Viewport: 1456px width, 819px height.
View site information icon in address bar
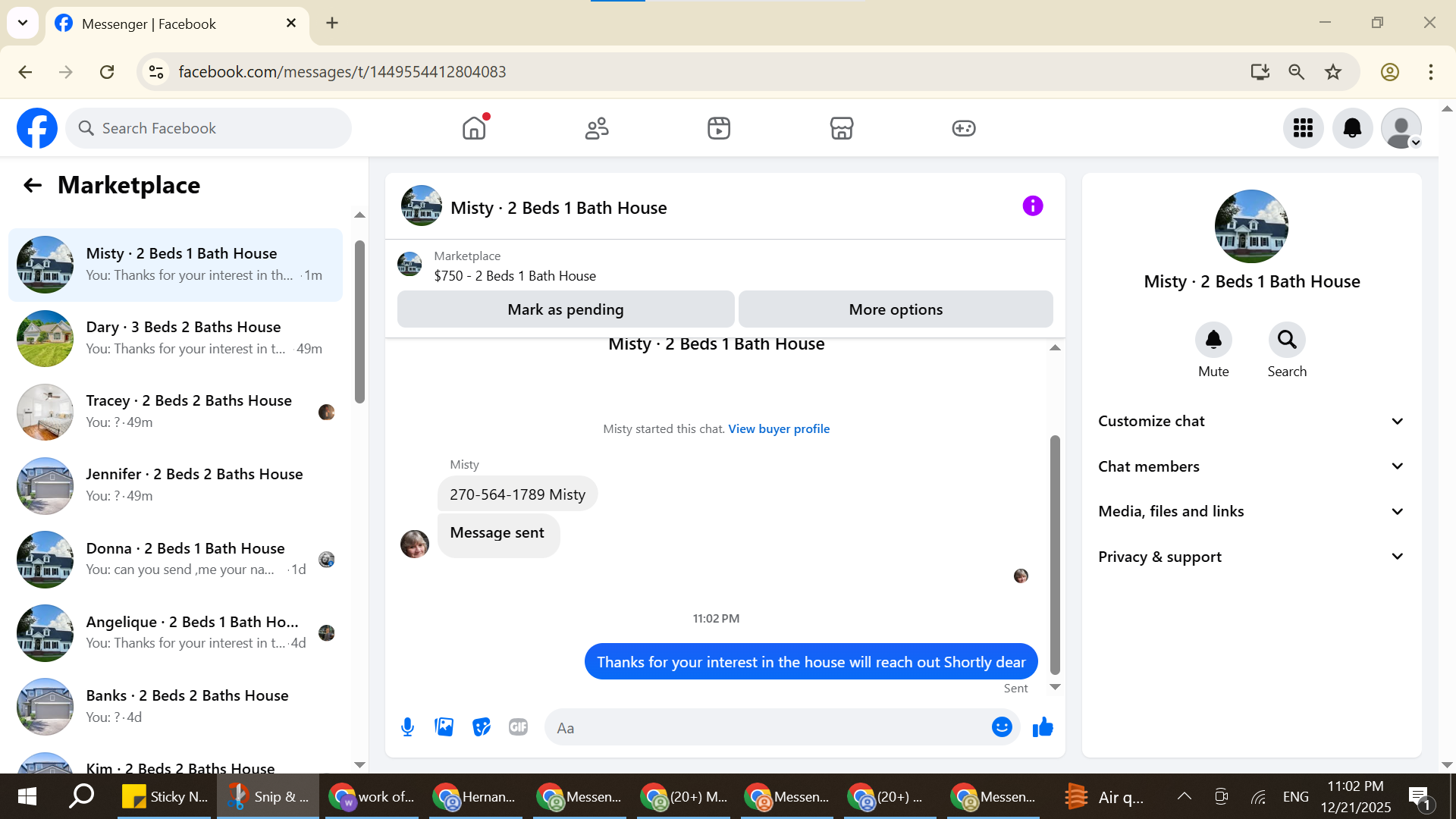[x=156, y=72]
